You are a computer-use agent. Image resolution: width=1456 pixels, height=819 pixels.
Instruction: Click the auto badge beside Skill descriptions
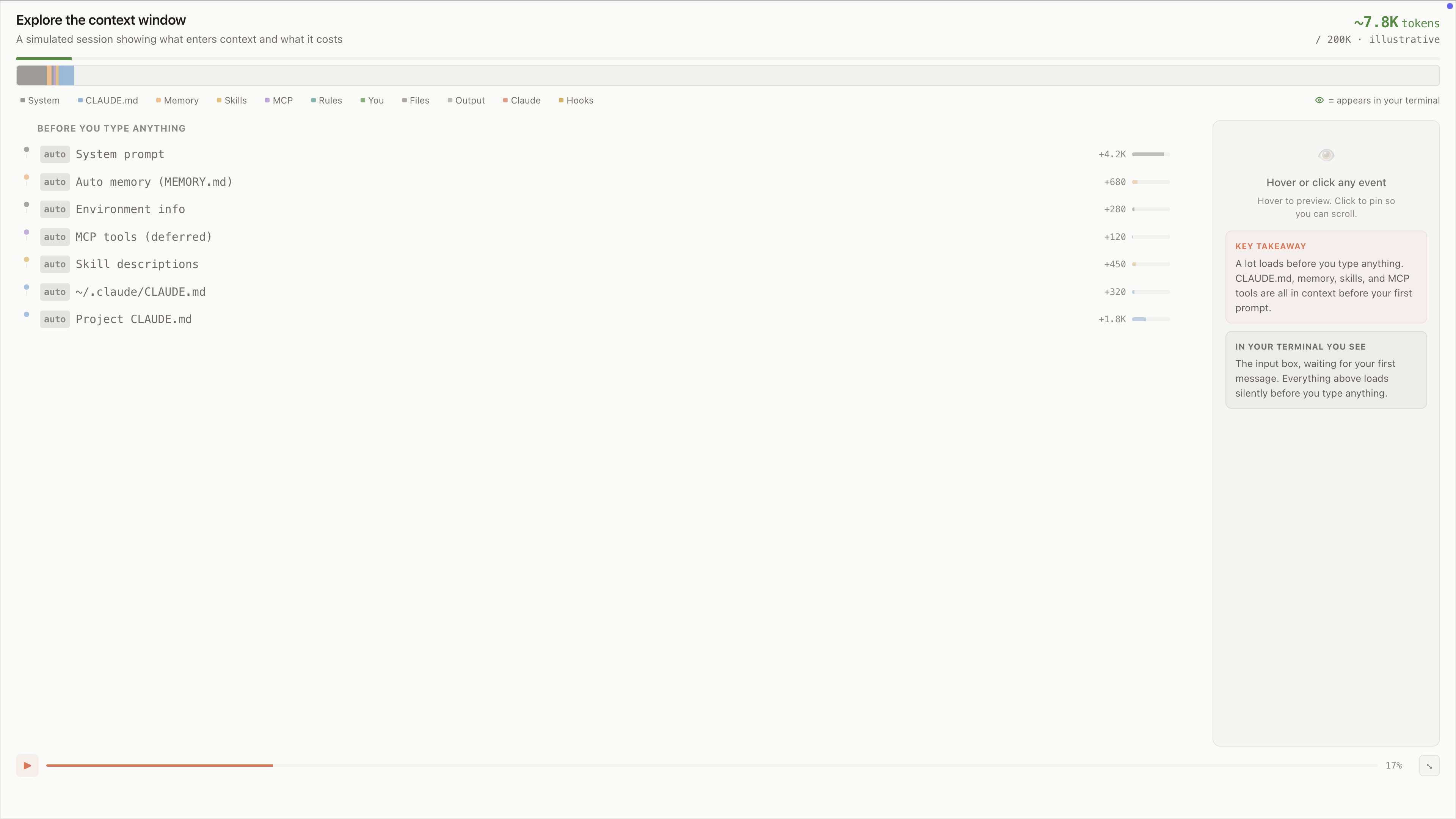tap(55, 264)
